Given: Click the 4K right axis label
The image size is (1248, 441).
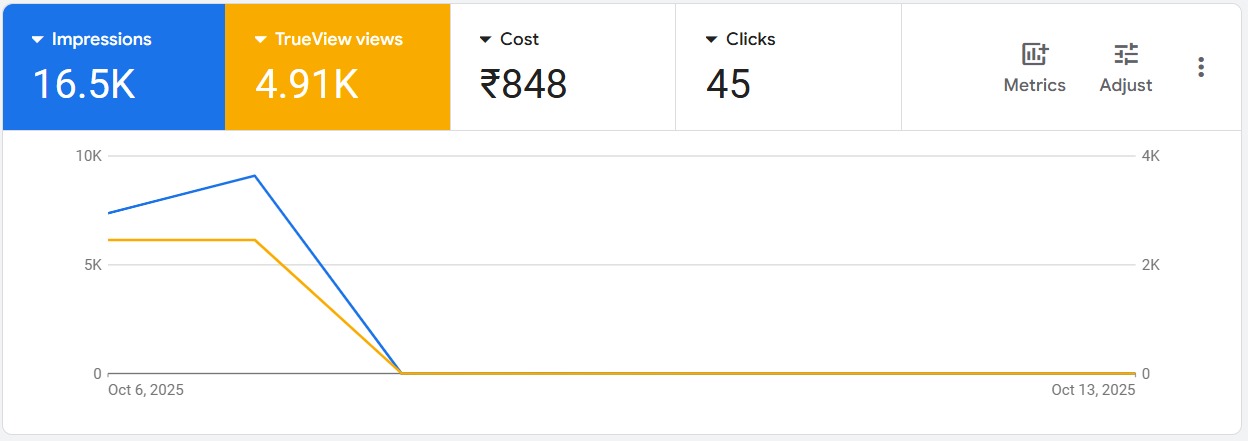Looking at the screenshot, I should [x=1150, y=156].
